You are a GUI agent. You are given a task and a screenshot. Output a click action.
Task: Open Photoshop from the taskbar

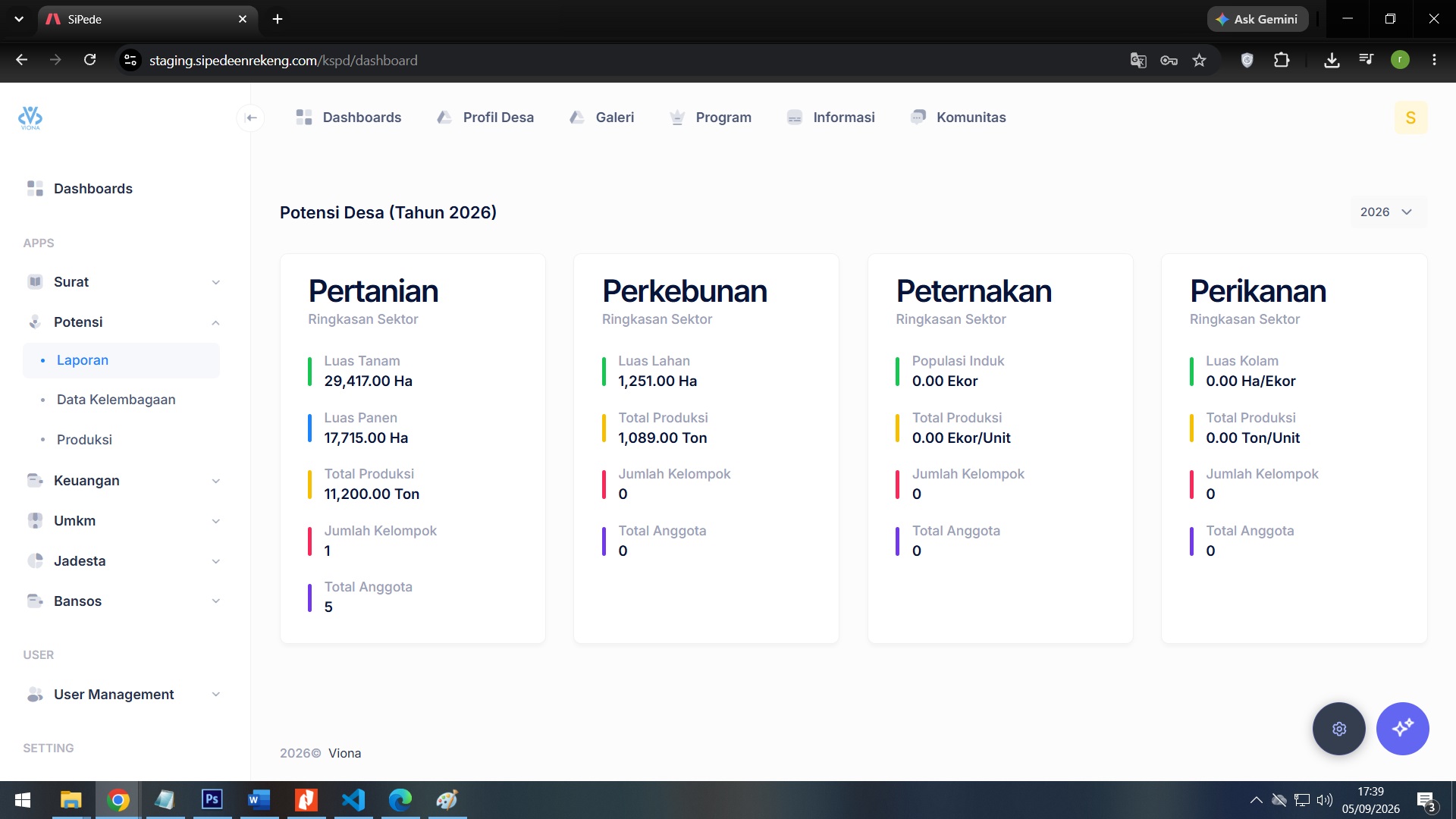pos(212,799)
